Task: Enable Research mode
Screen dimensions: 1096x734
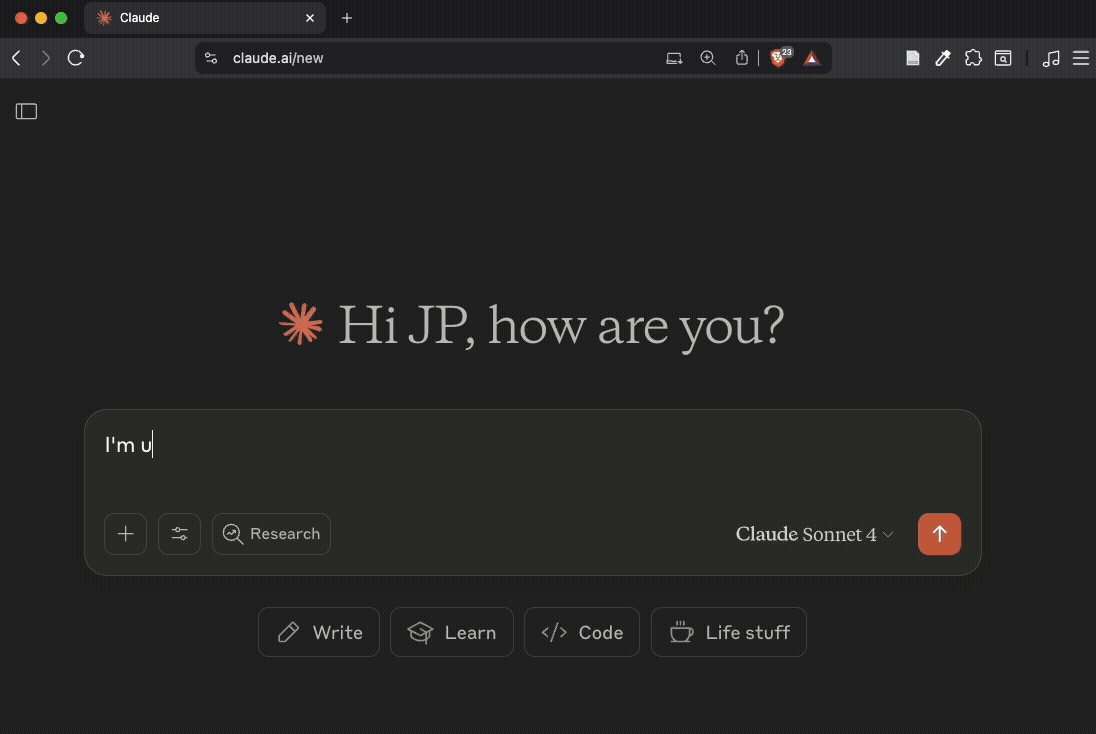Action: pos(271,534)
